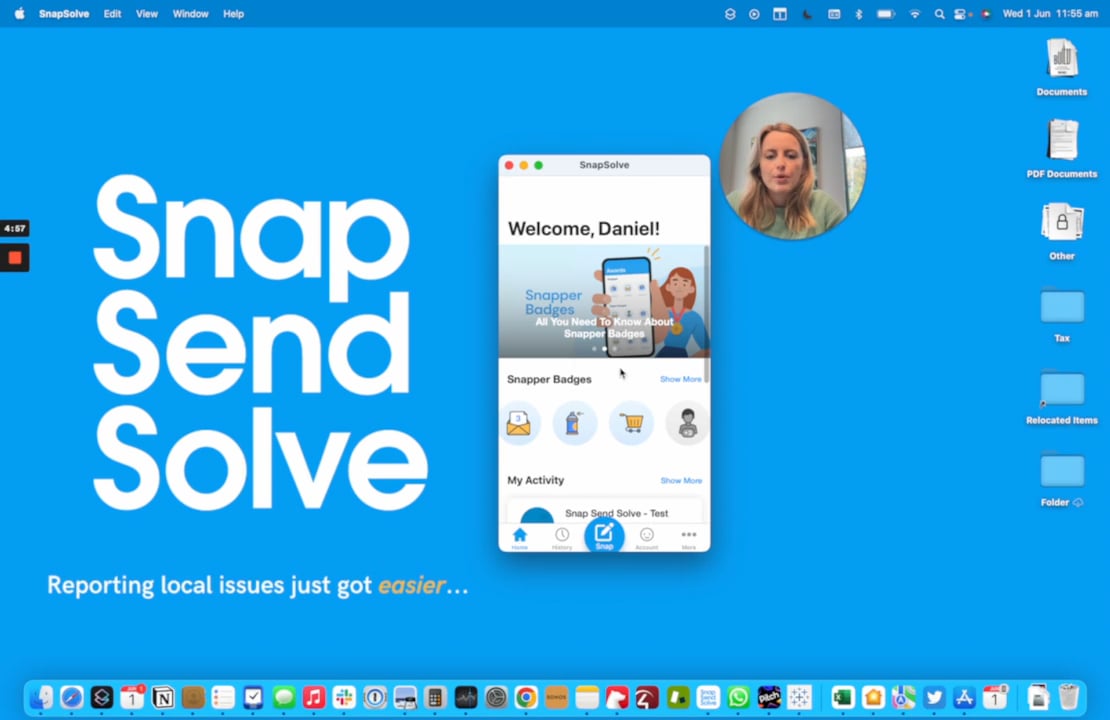Click the date and time clock
This screenshot has width=1110, height=720.
pyautogui.click(x=1050, y=13)
